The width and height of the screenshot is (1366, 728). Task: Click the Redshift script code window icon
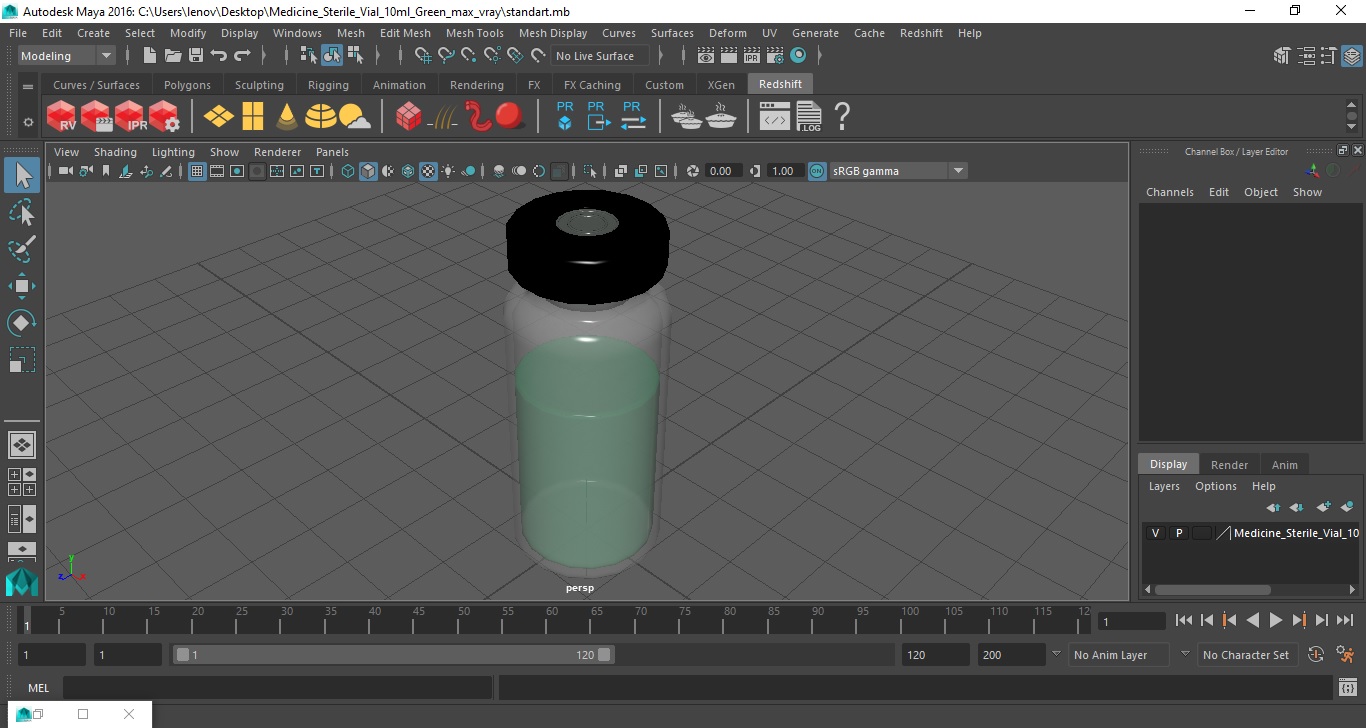[775, 117]
